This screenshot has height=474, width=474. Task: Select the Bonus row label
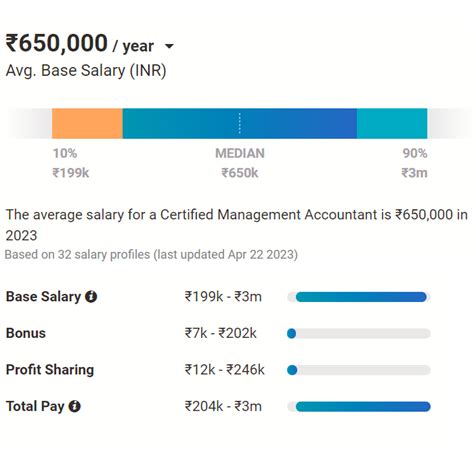pyautogui.click(x=26, y=333)
